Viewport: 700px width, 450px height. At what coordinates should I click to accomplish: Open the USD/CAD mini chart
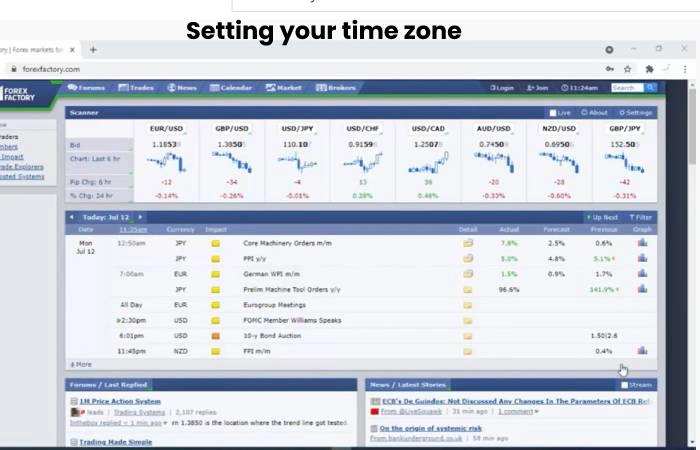point(428,162)
